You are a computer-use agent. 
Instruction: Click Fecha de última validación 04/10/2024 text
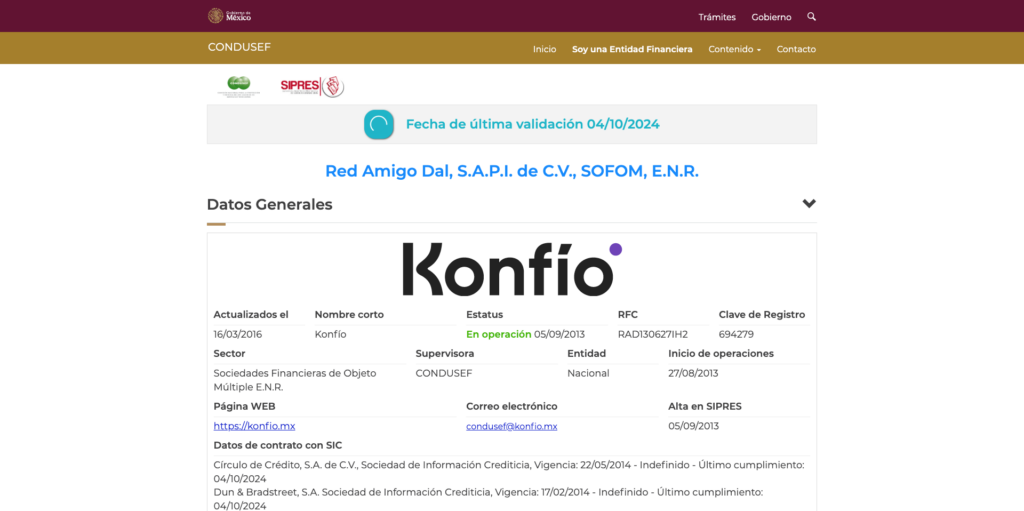pyautogui.click(x=532, y=124)
